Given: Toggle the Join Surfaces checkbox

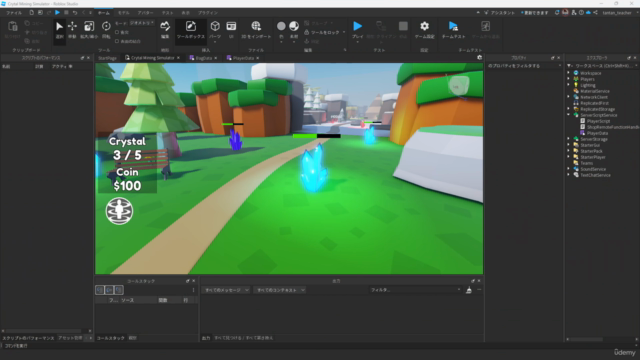Looking at the screenshot, I should [x=117, y=41].
